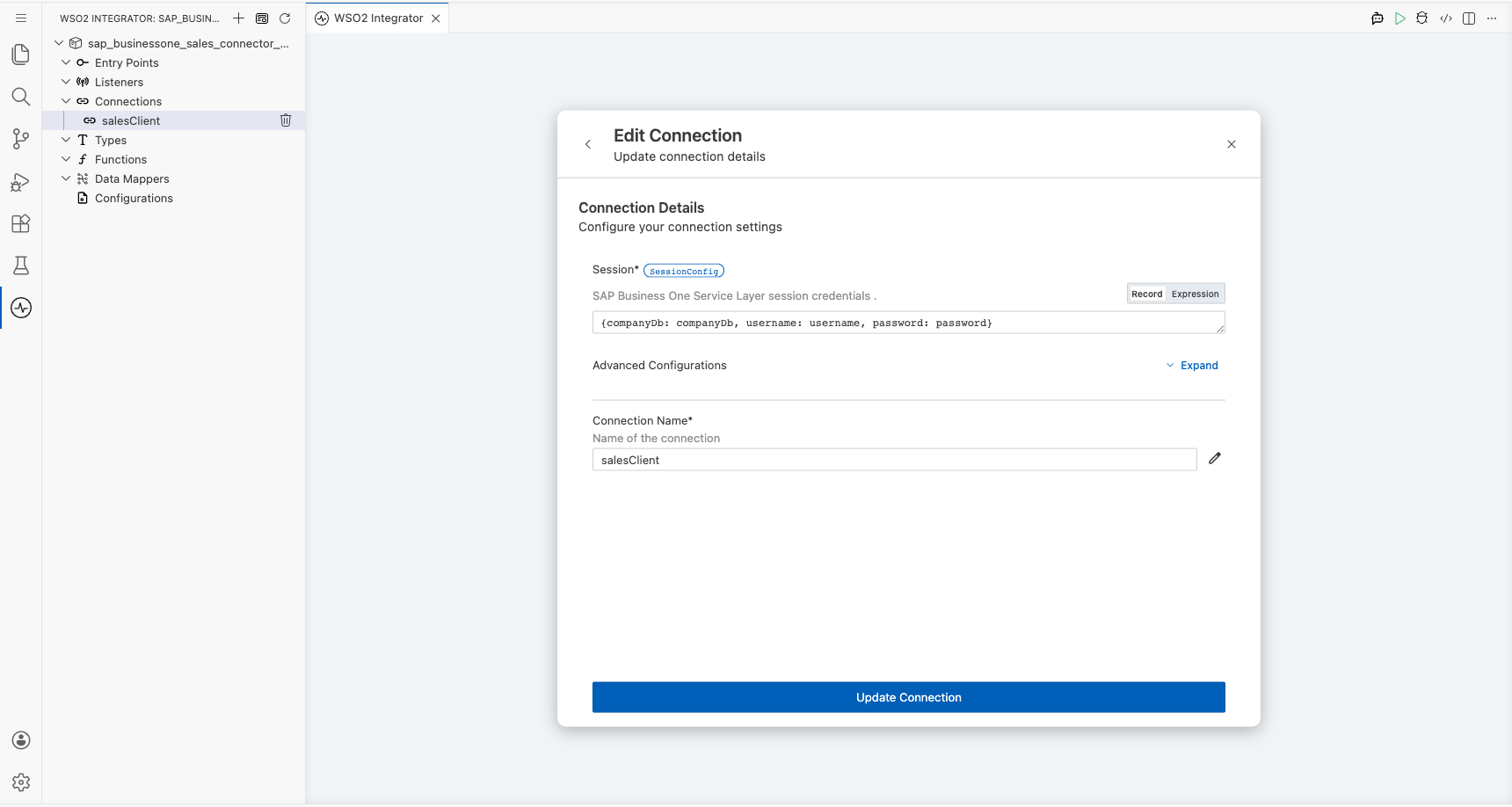Screen dimensions: 1512x807
Task: Open more actions ellipsis menu
Action: (1492, 18)
